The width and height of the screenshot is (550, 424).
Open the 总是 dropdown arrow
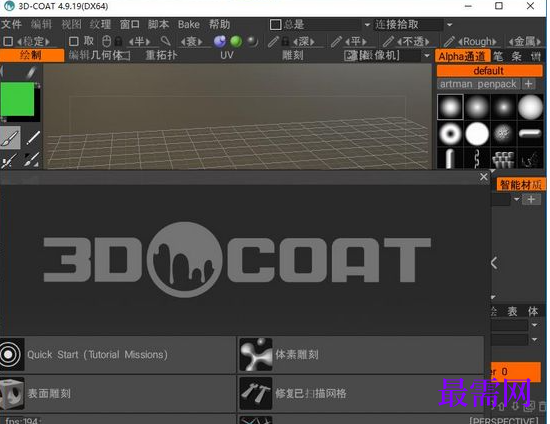click(367, 25)
